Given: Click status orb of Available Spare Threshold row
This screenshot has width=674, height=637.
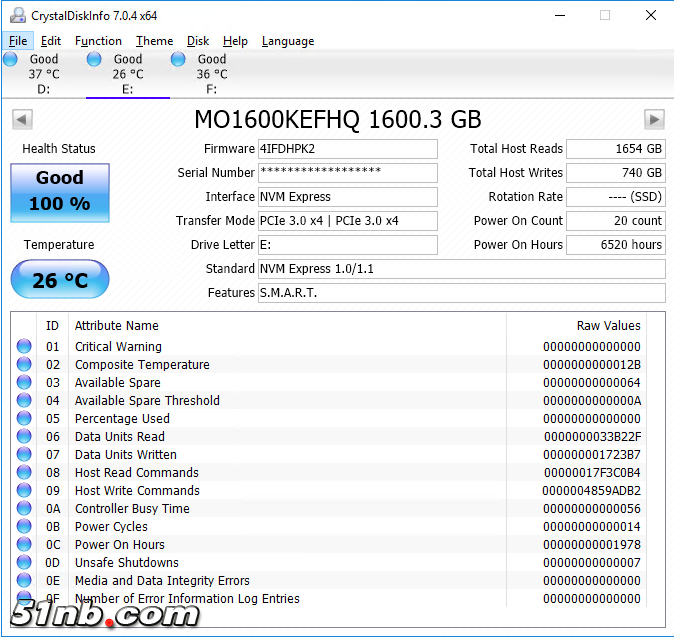Looking at the screenshot, I should pos(24,400).
